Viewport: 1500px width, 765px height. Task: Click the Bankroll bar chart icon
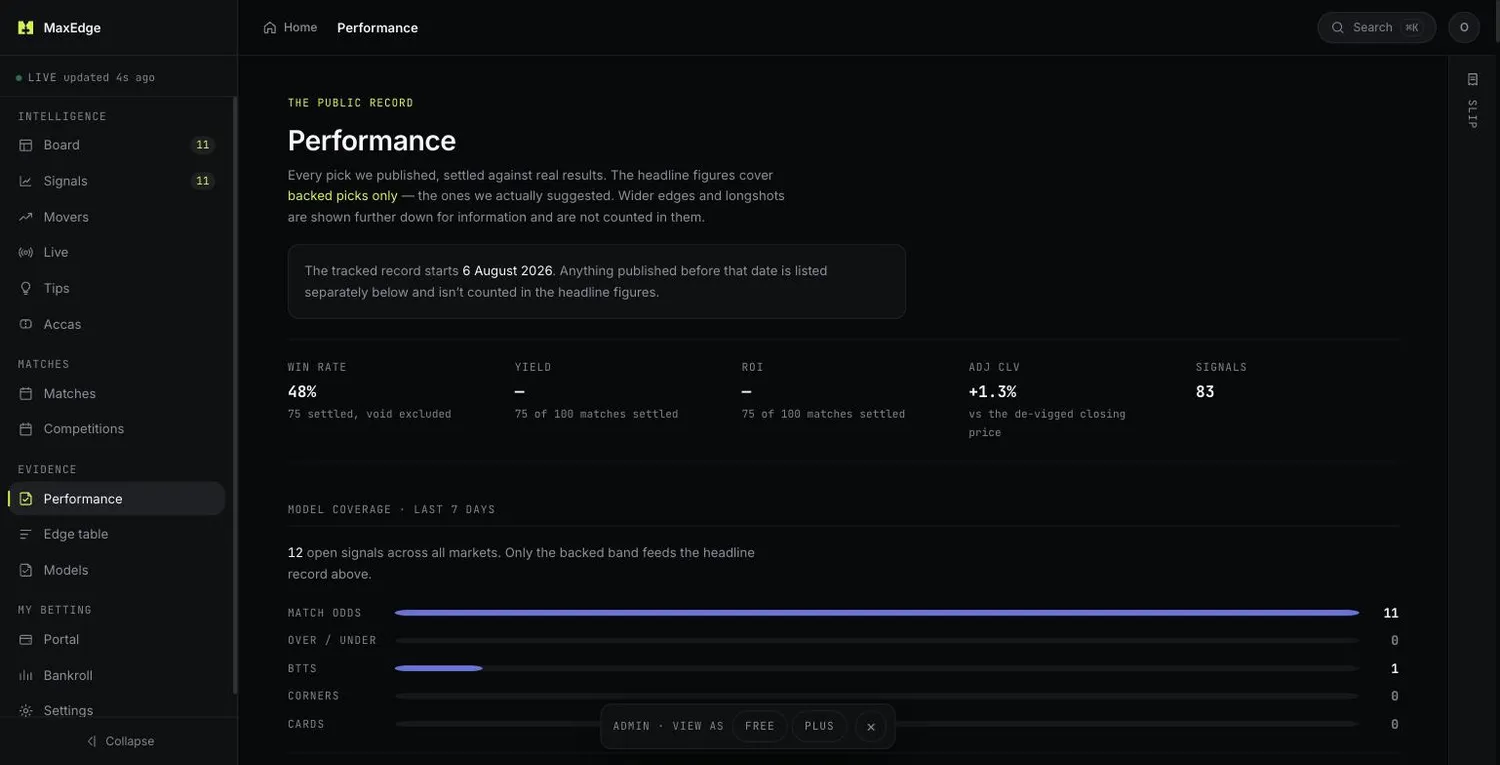26,676
